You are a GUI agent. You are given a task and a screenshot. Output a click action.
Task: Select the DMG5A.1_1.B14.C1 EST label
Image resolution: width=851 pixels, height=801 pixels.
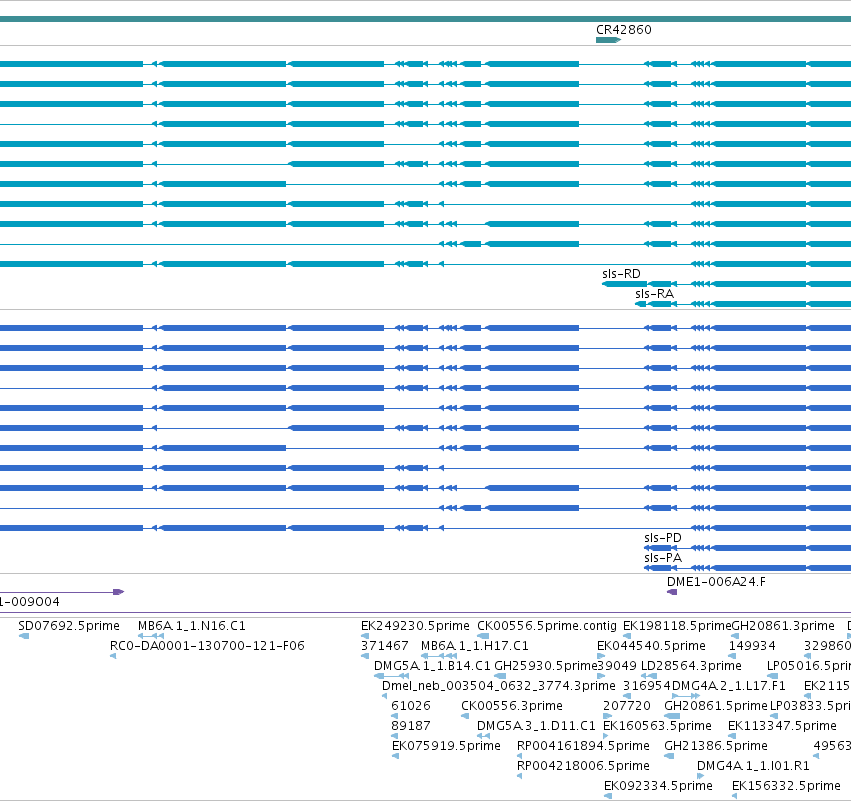[432, 666]
